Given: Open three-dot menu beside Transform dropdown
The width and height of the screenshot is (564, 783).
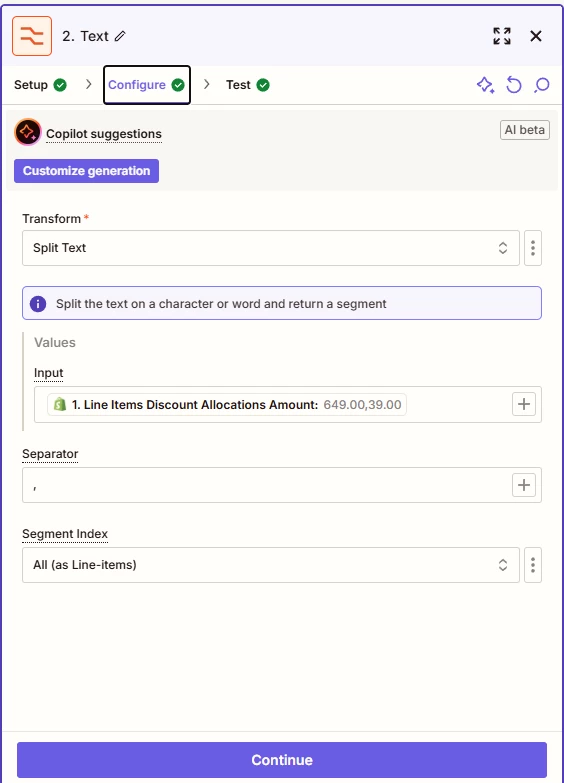Looking at the screenshot, I should point(533,248).
